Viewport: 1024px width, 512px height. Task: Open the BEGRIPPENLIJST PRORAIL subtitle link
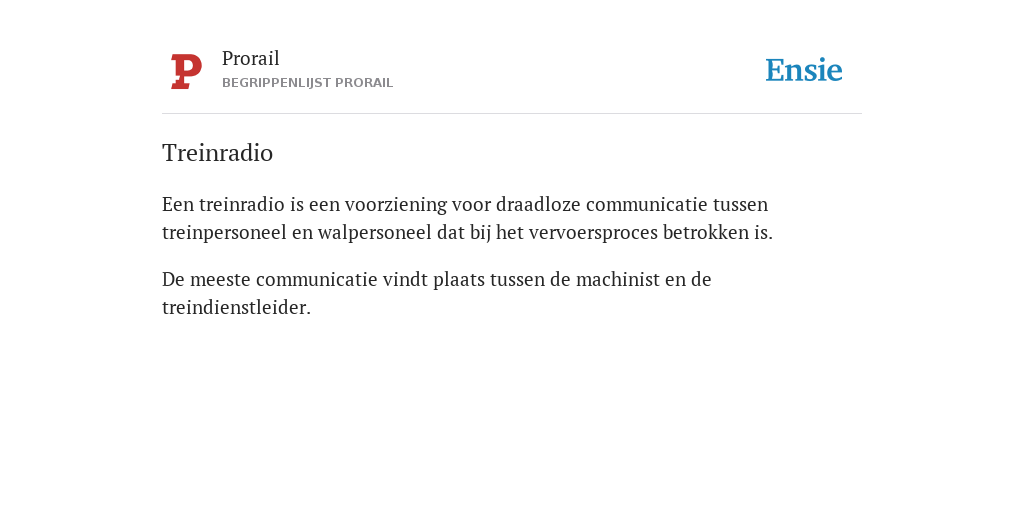[x=308, y=83]
